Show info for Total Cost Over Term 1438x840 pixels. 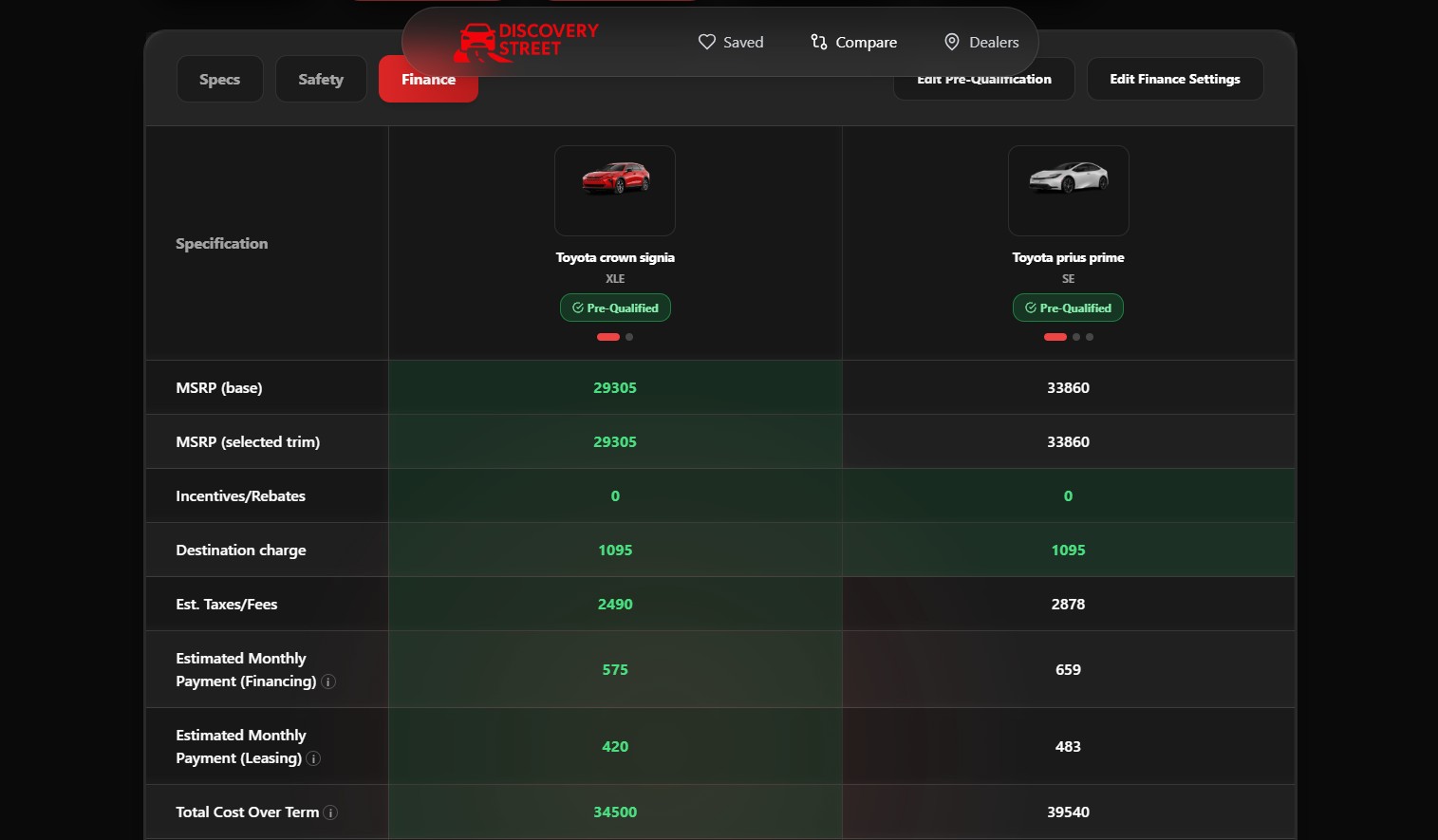click(x=330, y=812)
